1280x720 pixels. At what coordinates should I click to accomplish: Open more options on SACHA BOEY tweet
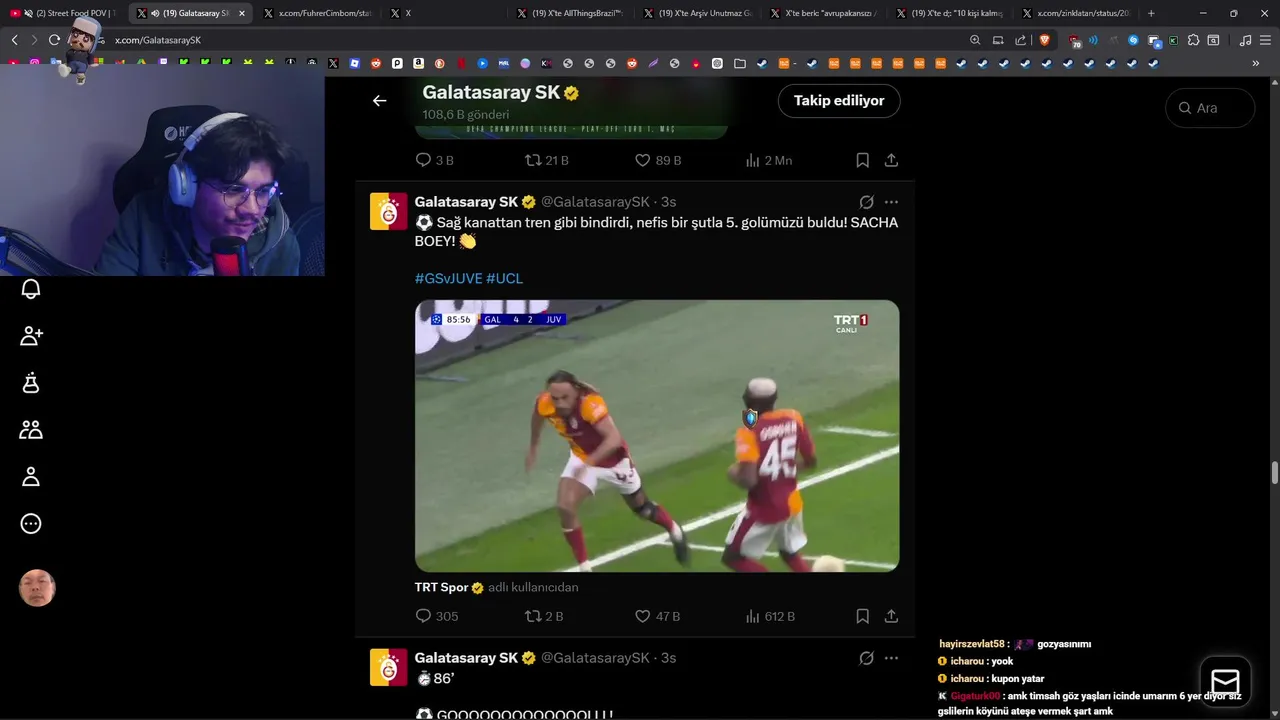tap(891, 202)
